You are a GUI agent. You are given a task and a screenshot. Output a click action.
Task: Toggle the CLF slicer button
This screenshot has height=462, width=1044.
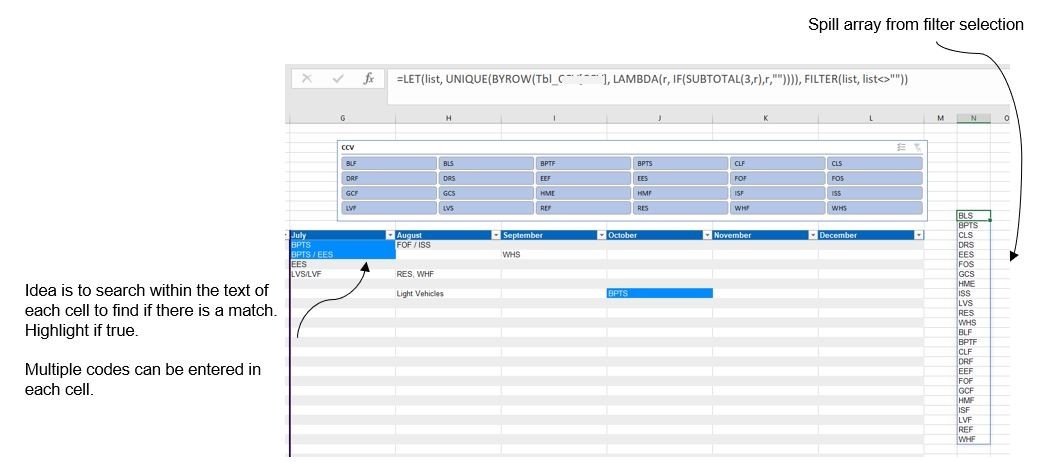click(777, 163)
